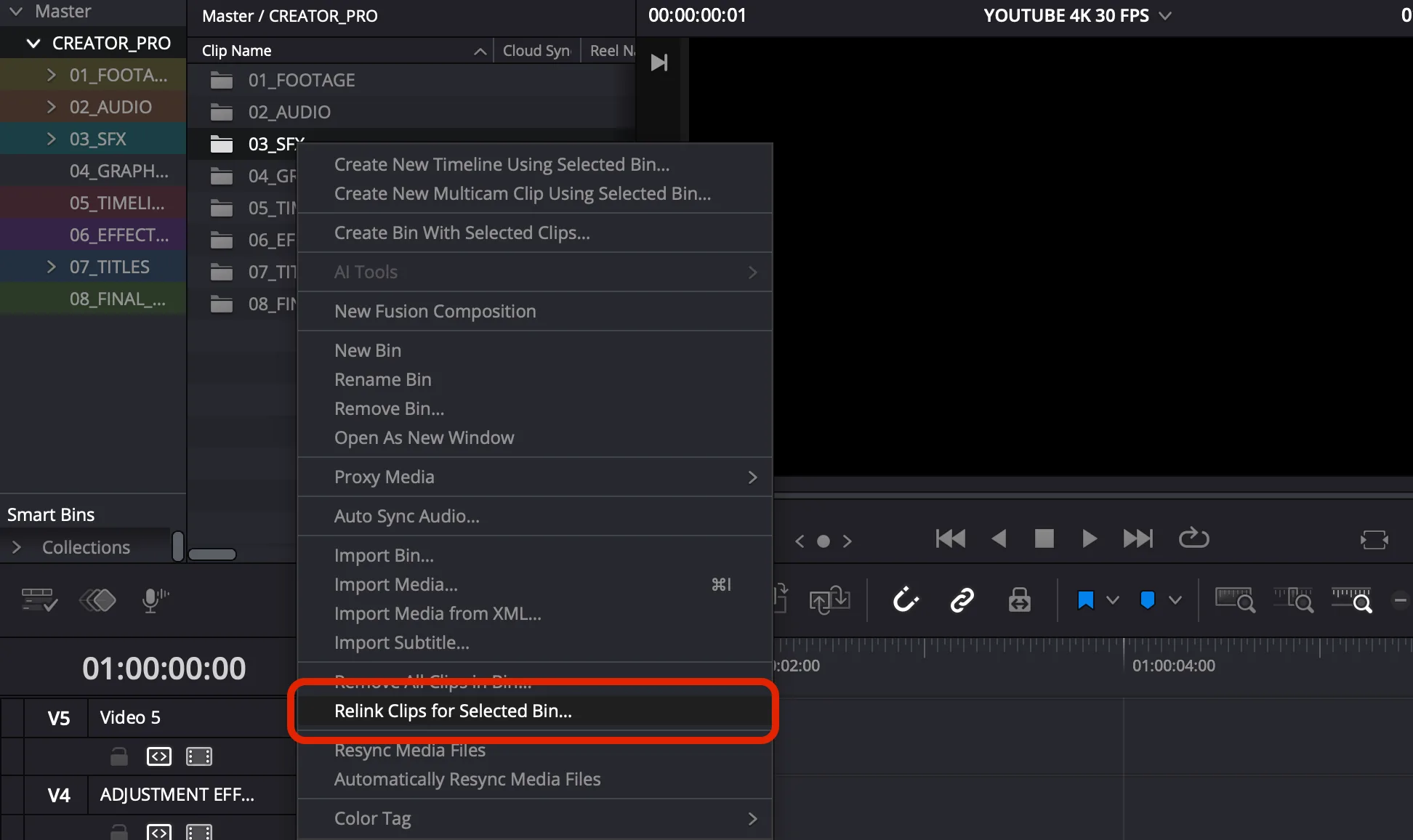Click the jog wheel dot under viewer
The width and height of the screenshot is (1413, 840).
(824, 541)
